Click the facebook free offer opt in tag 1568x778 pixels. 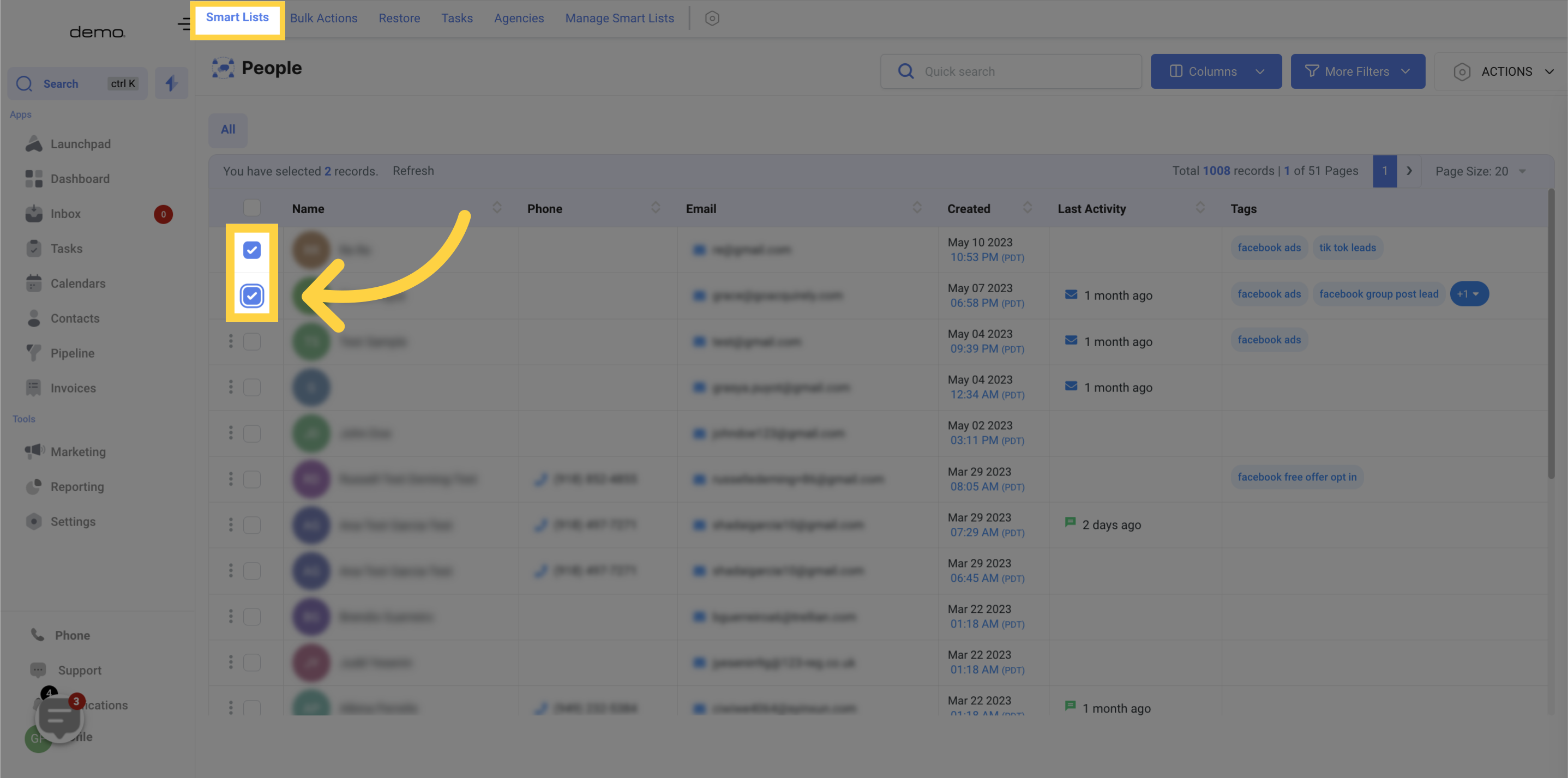[x=1296, y=477]
